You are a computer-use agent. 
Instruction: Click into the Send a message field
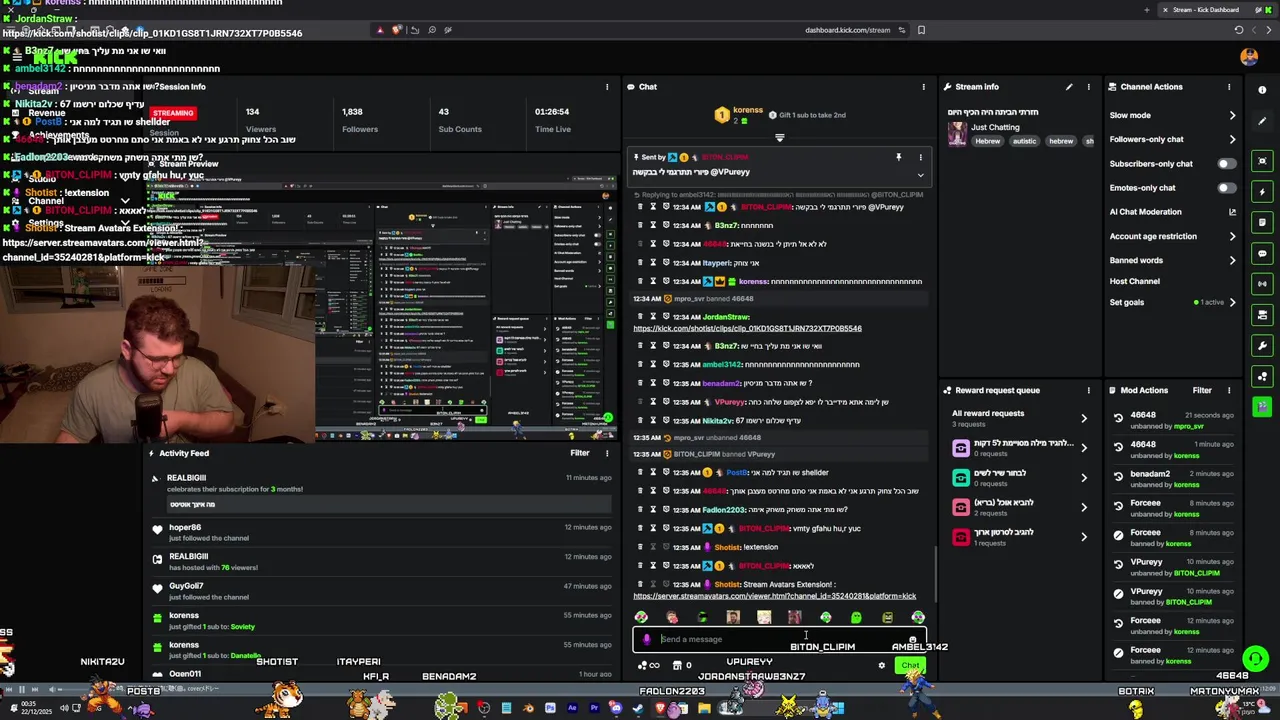780,640
